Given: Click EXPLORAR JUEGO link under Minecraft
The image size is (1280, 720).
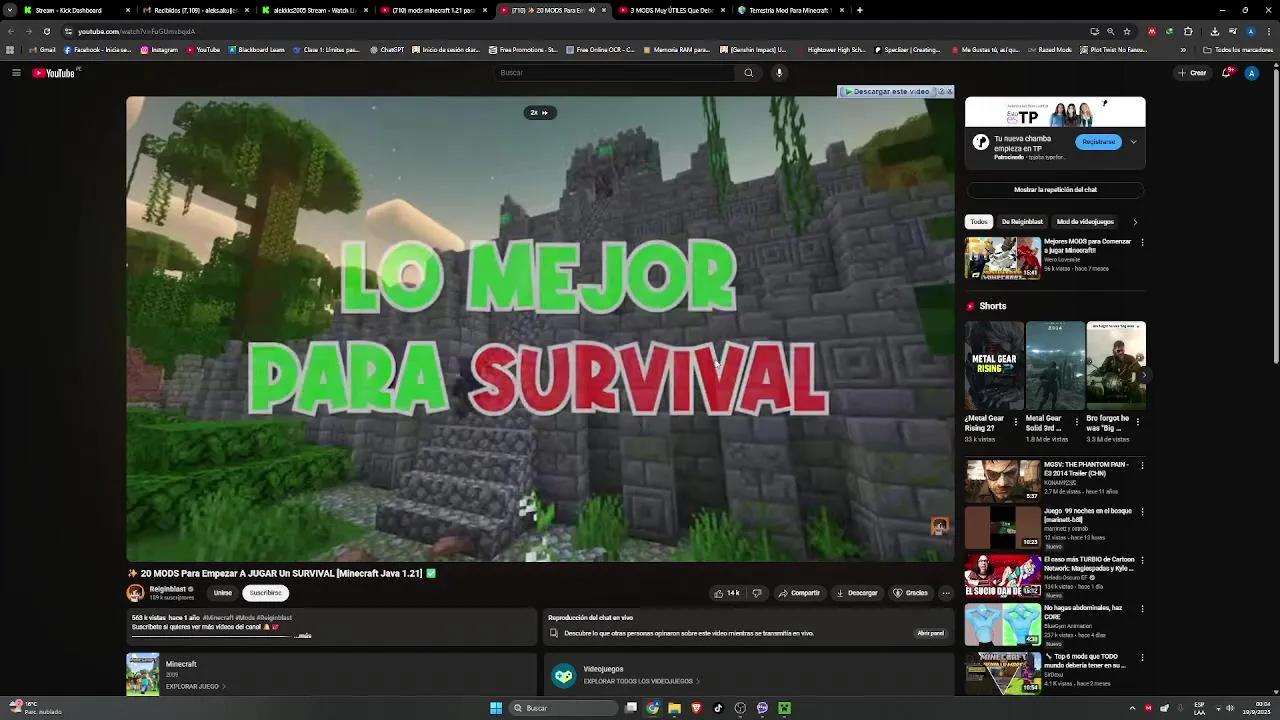Looking at the screenshot, I should pos(195,687).
